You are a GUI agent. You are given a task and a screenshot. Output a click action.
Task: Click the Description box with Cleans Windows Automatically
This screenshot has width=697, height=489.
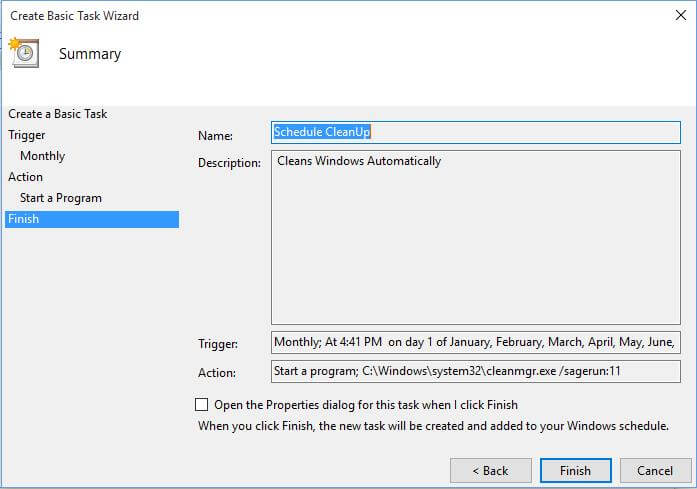(476, 237)
